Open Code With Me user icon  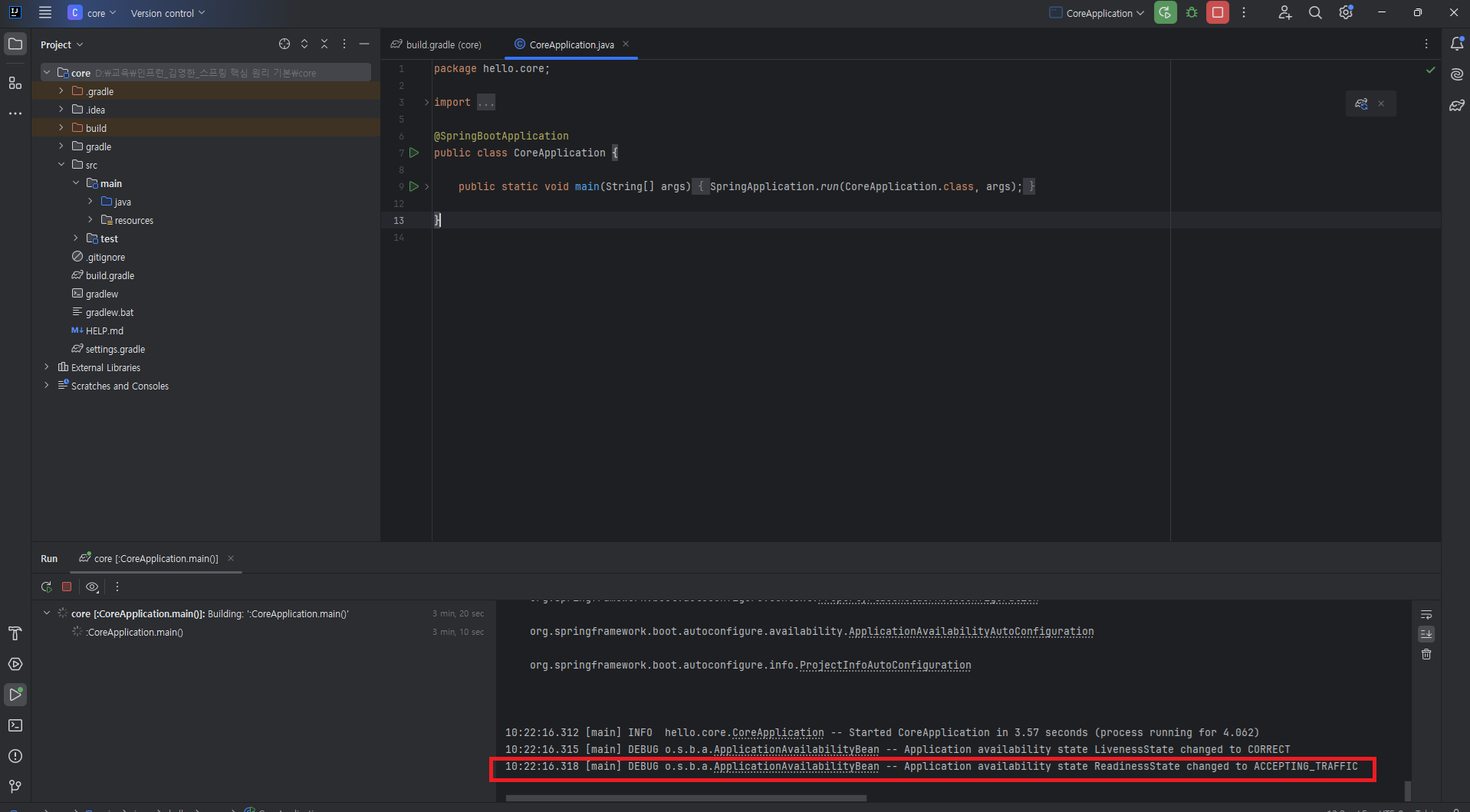(1285, 12)
